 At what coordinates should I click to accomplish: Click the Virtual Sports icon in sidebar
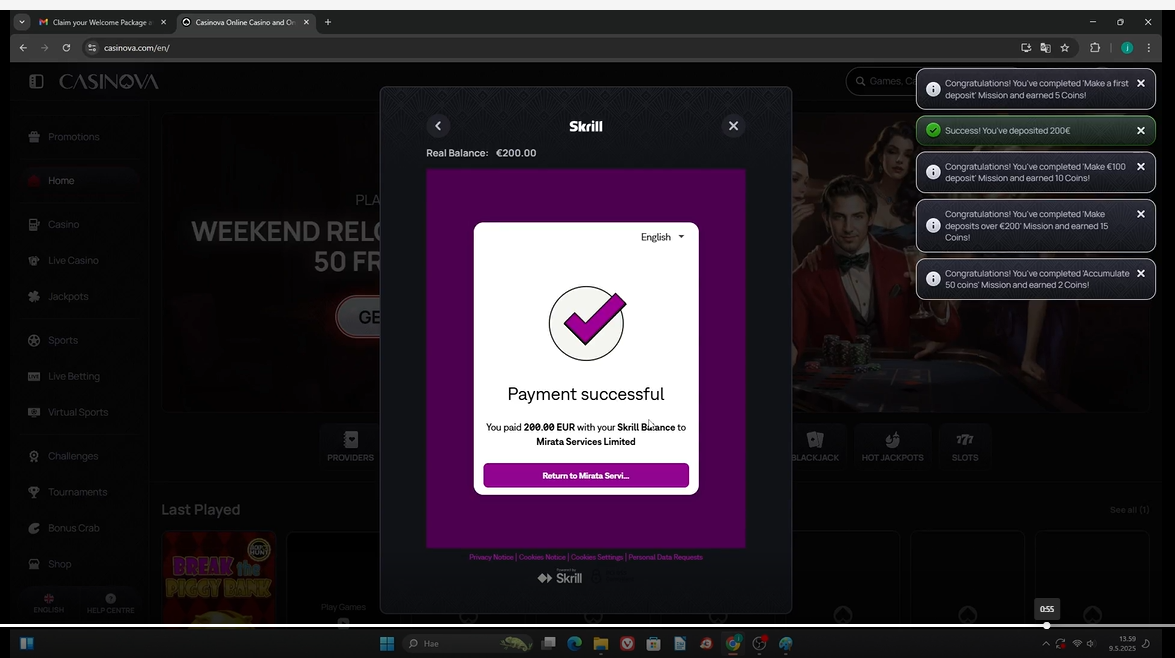[x=34, y=412]
